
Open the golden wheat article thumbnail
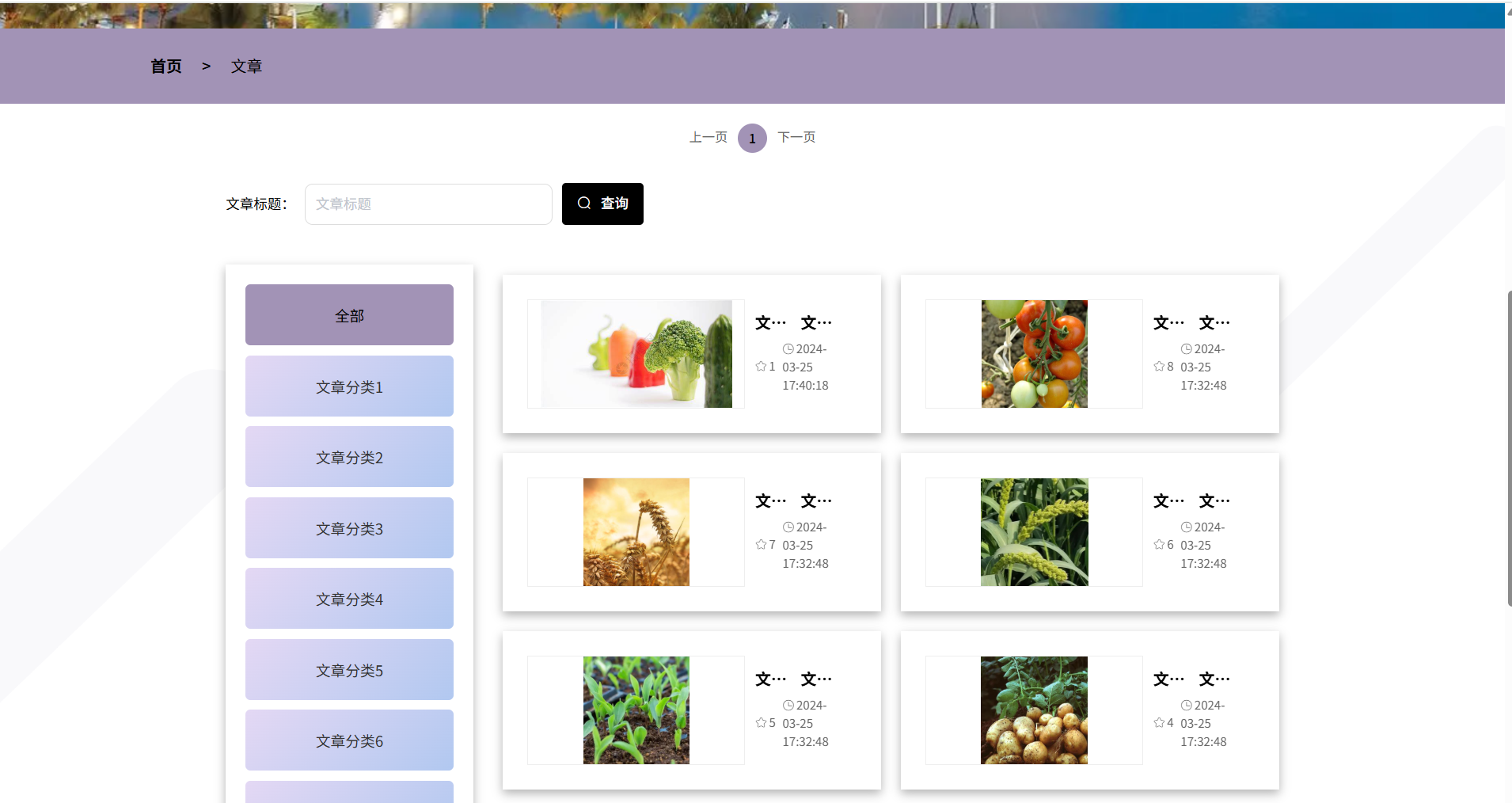coord(636,532)
